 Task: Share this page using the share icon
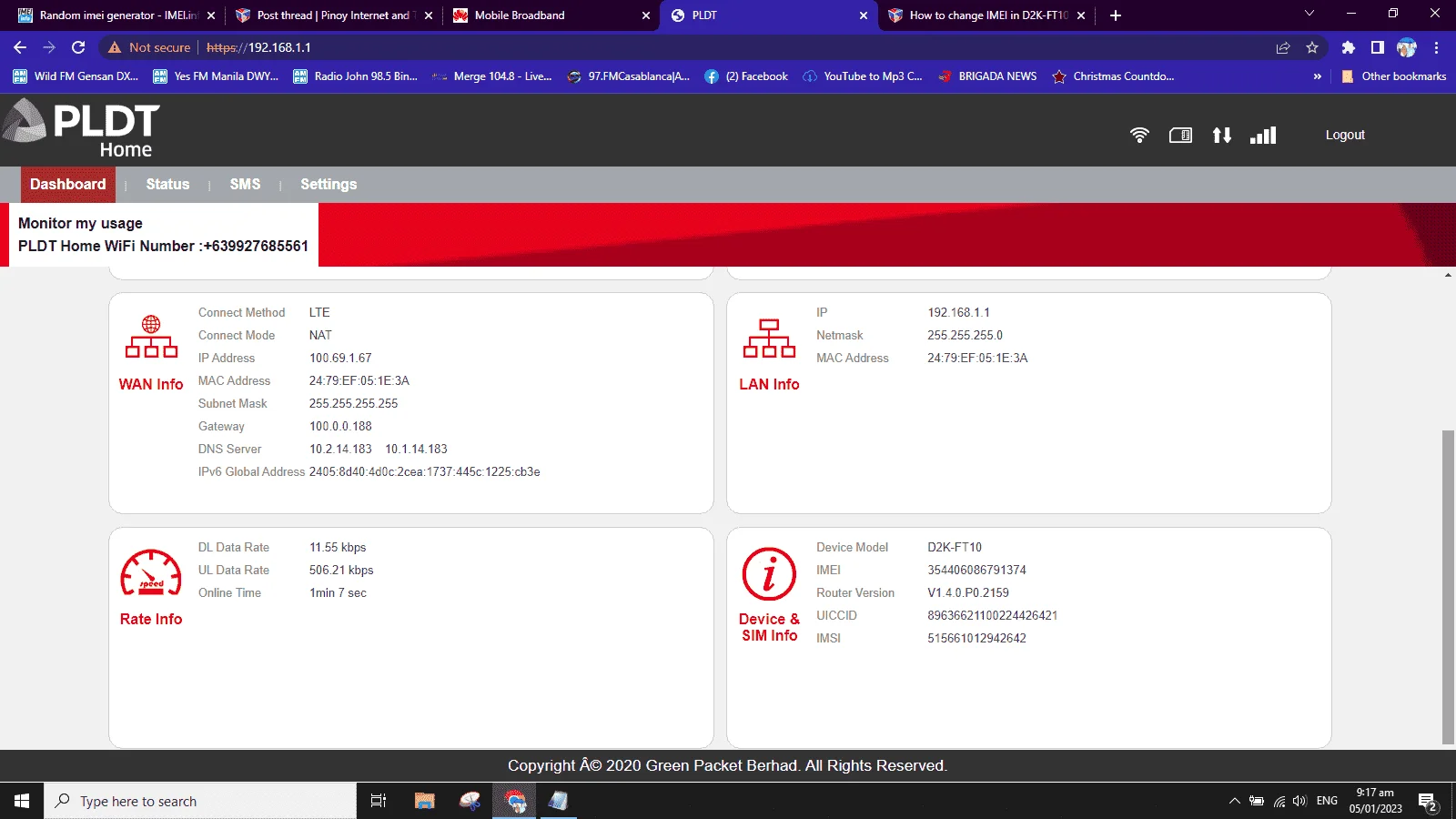point(1283,47)
